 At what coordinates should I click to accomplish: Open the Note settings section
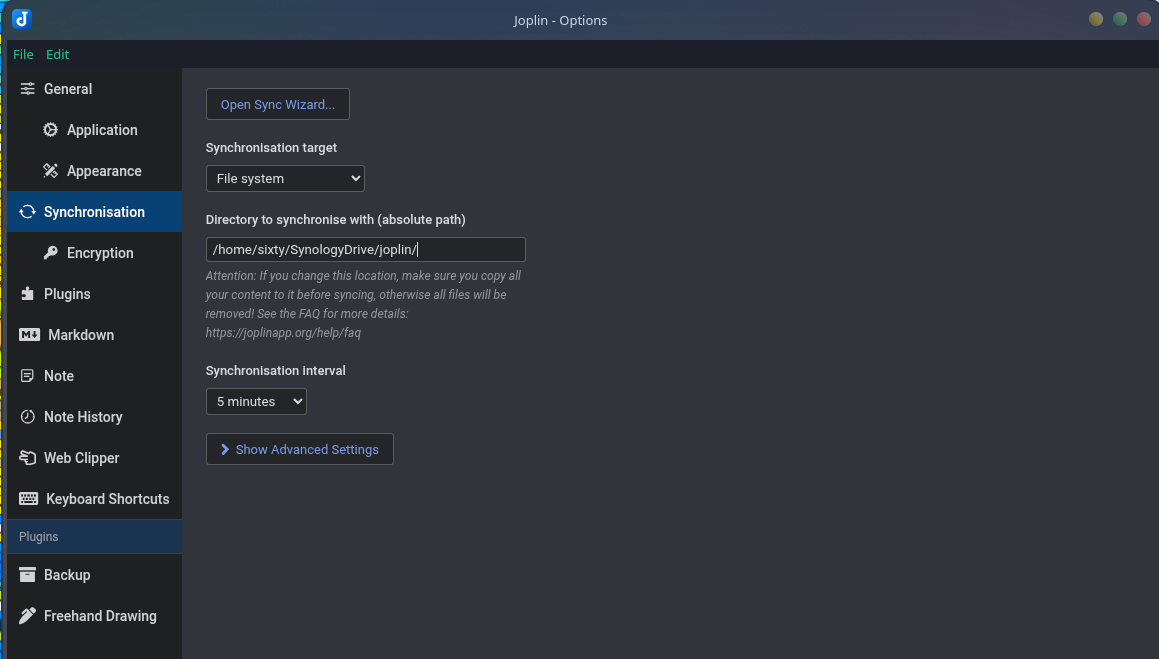[58, 376]
